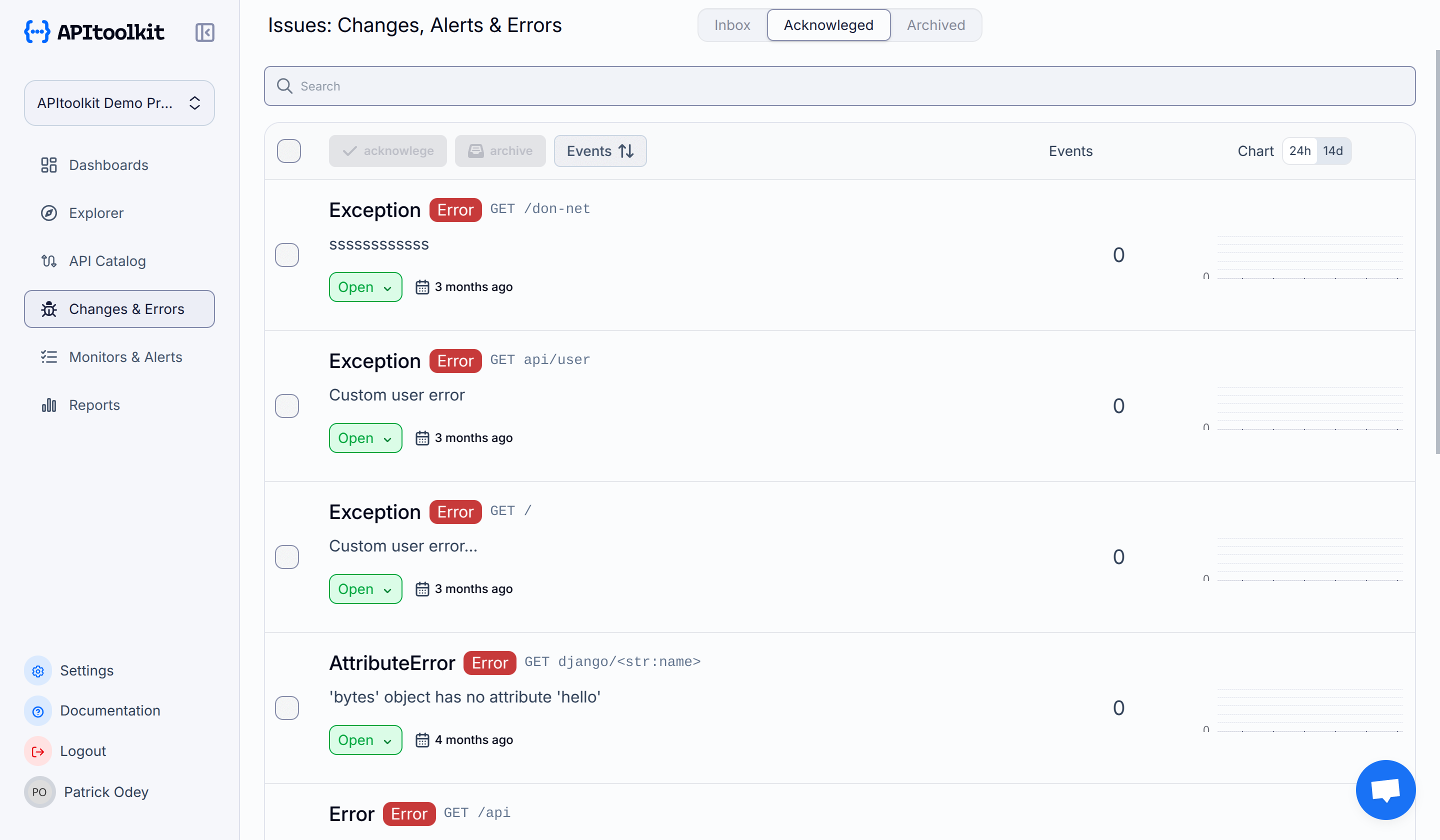Screen dimensions: 1440x840
Task: Select the Changes & Errors bug icon
Action: [49, 308]
